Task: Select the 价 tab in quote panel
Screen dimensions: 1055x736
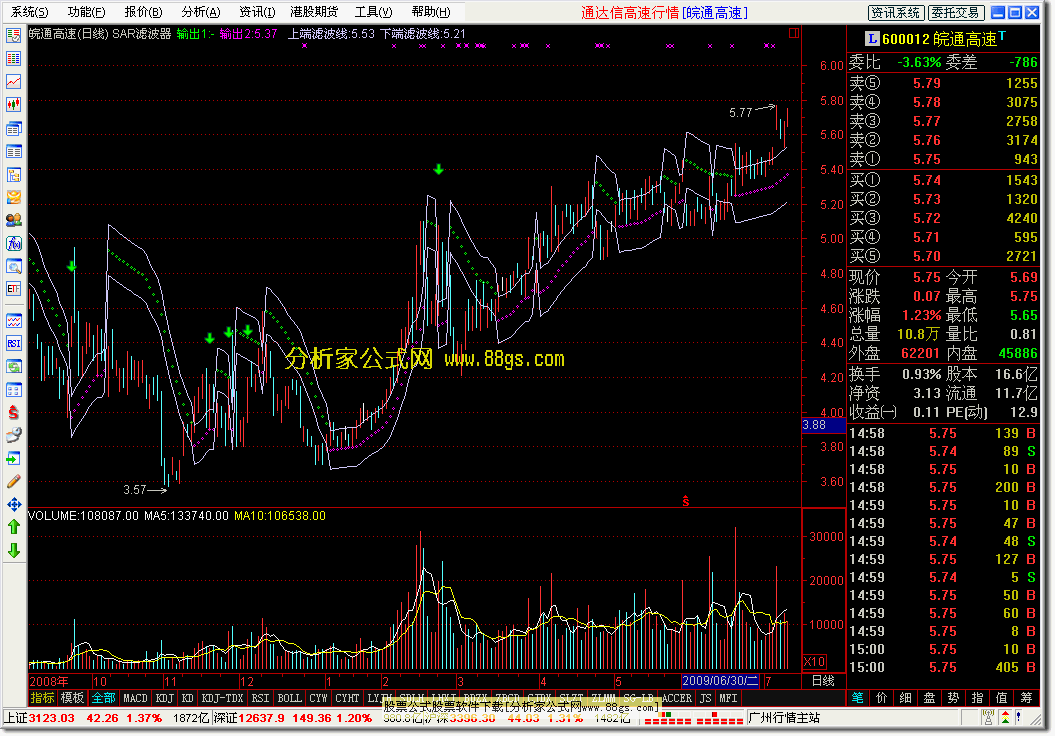Action: [x=881, y=698]
